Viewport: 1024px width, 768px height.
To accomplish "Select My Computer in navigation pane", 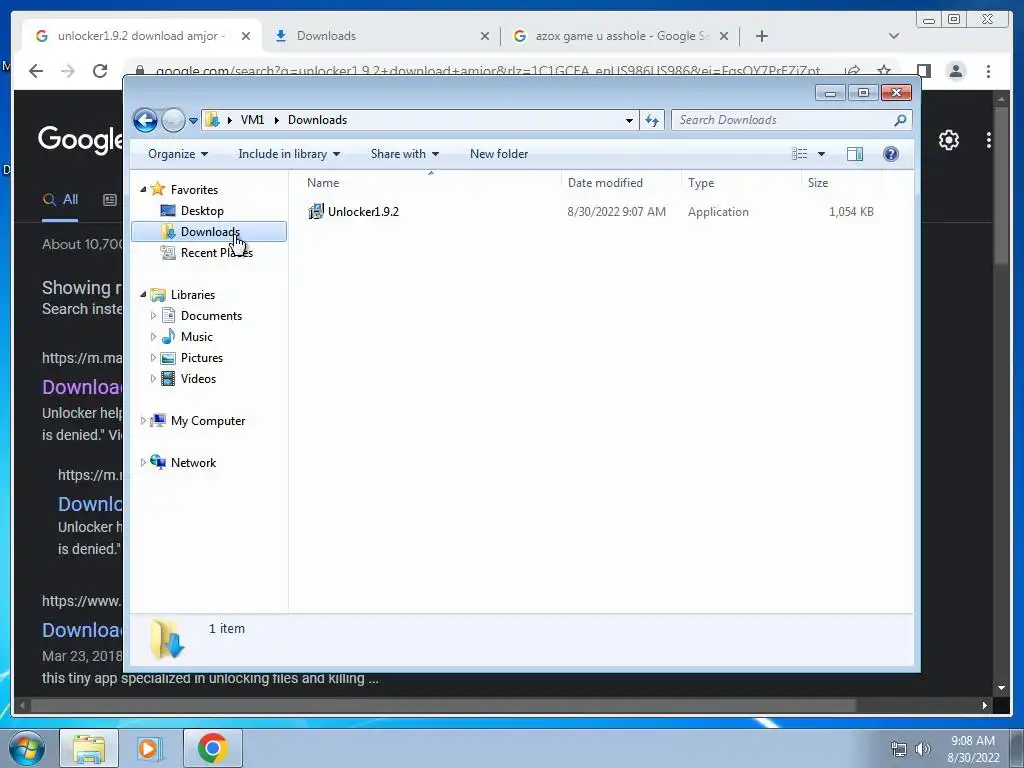I will [x=208, y=421].
